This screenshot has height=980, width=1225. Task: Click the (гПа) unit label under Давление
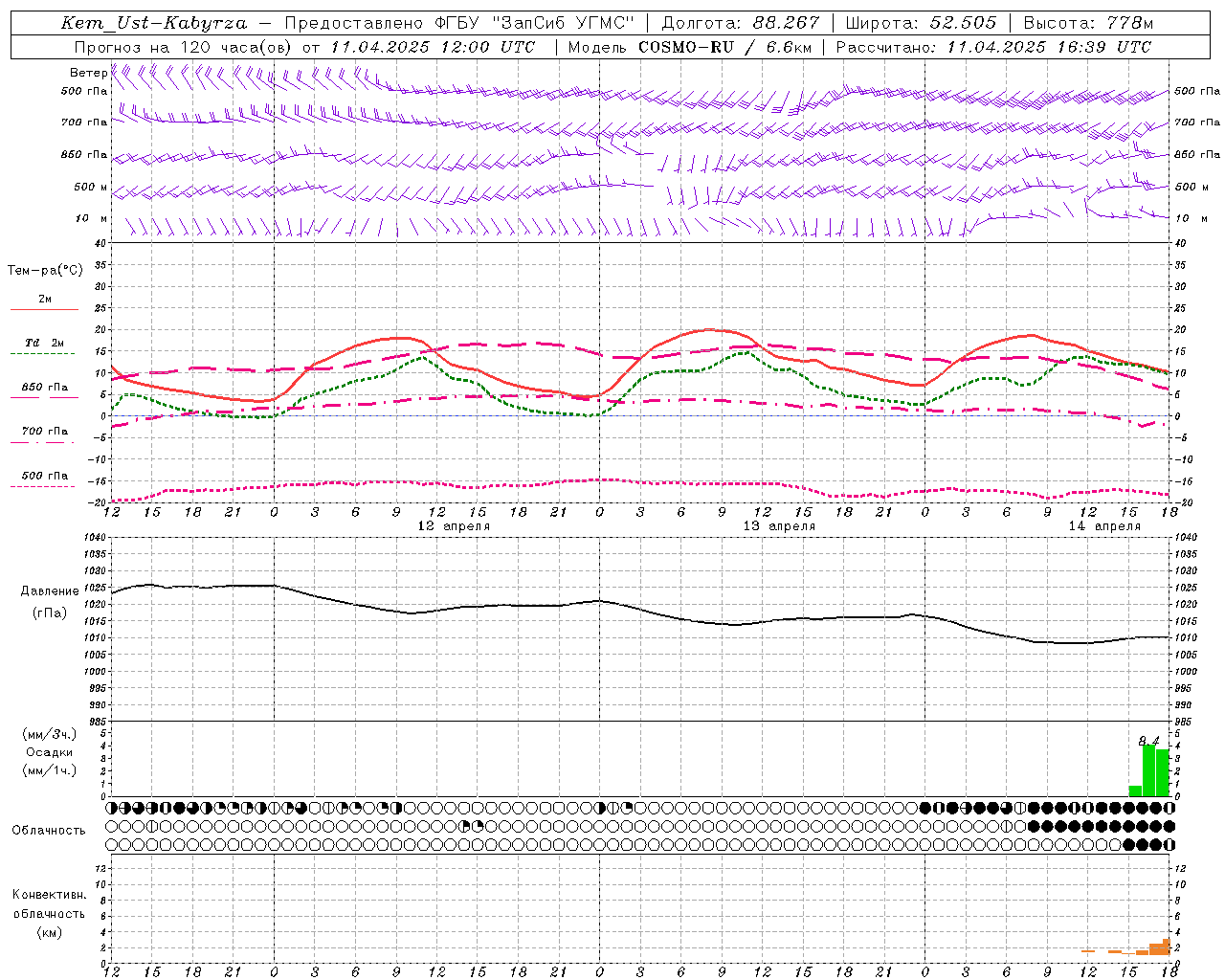[x=50, y=613]
